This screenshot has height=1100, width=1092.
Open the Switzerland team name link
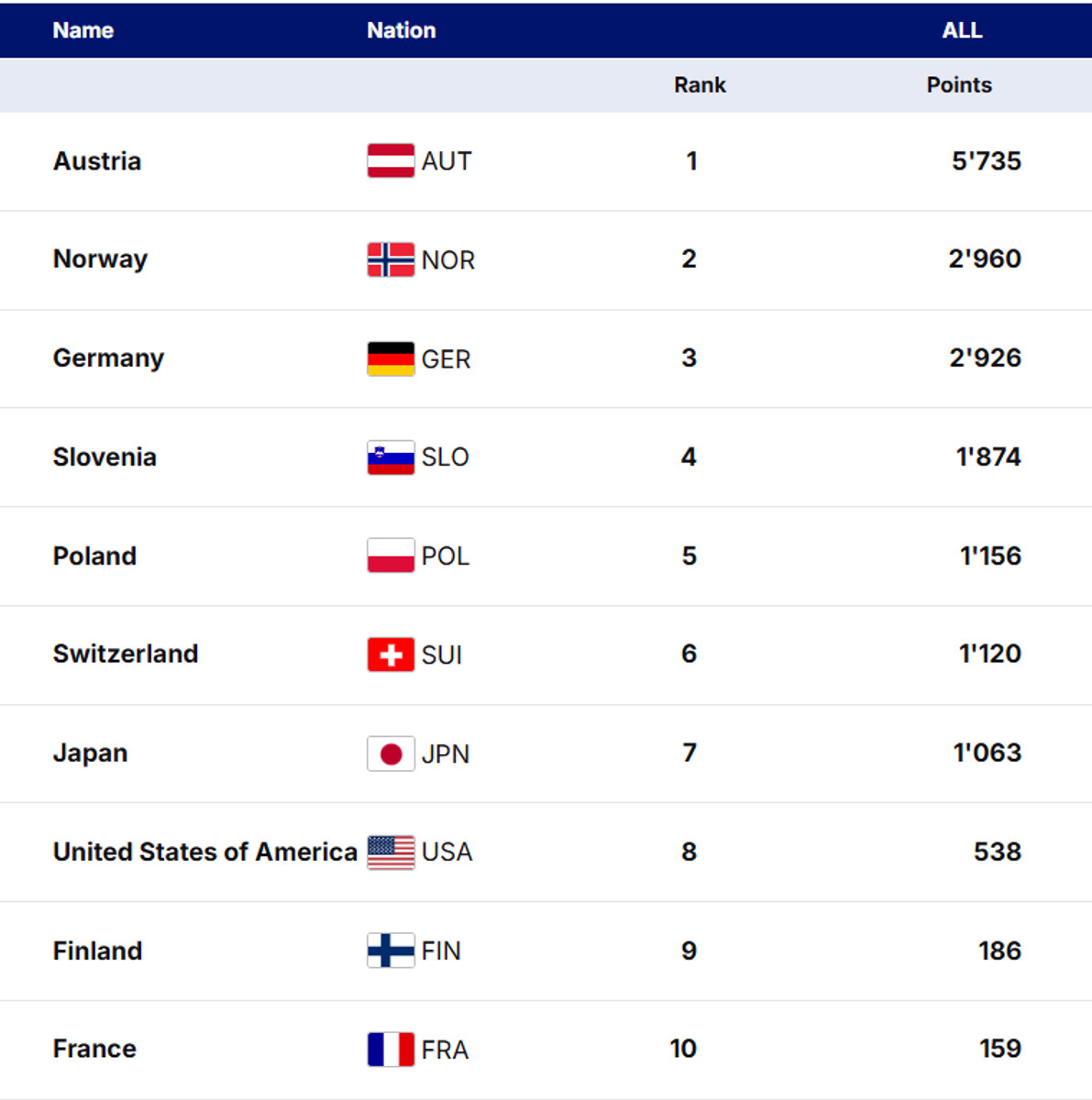126,654
